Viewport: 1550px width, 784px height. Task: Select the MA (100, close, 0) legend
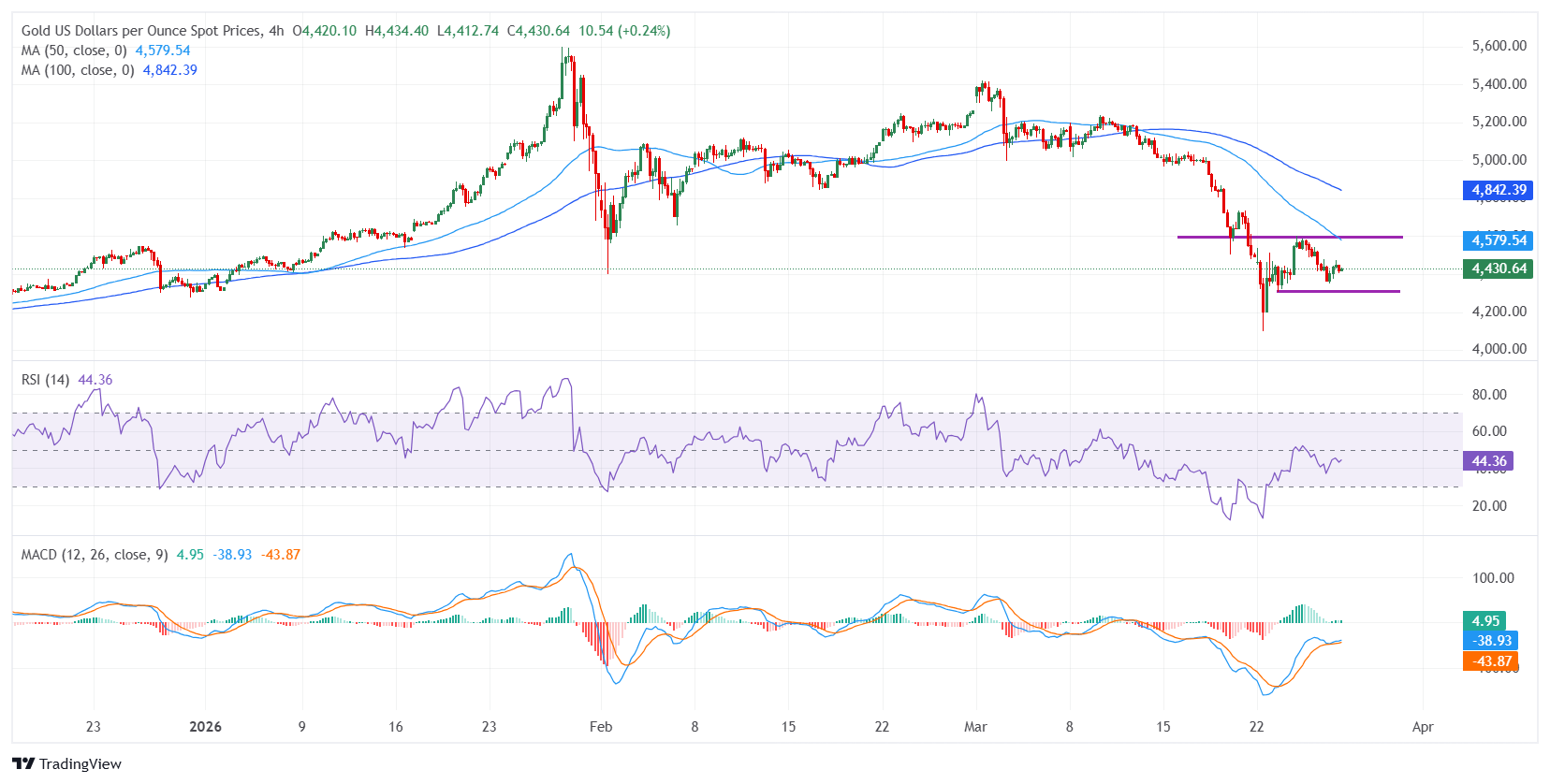[x=78, y=70]
